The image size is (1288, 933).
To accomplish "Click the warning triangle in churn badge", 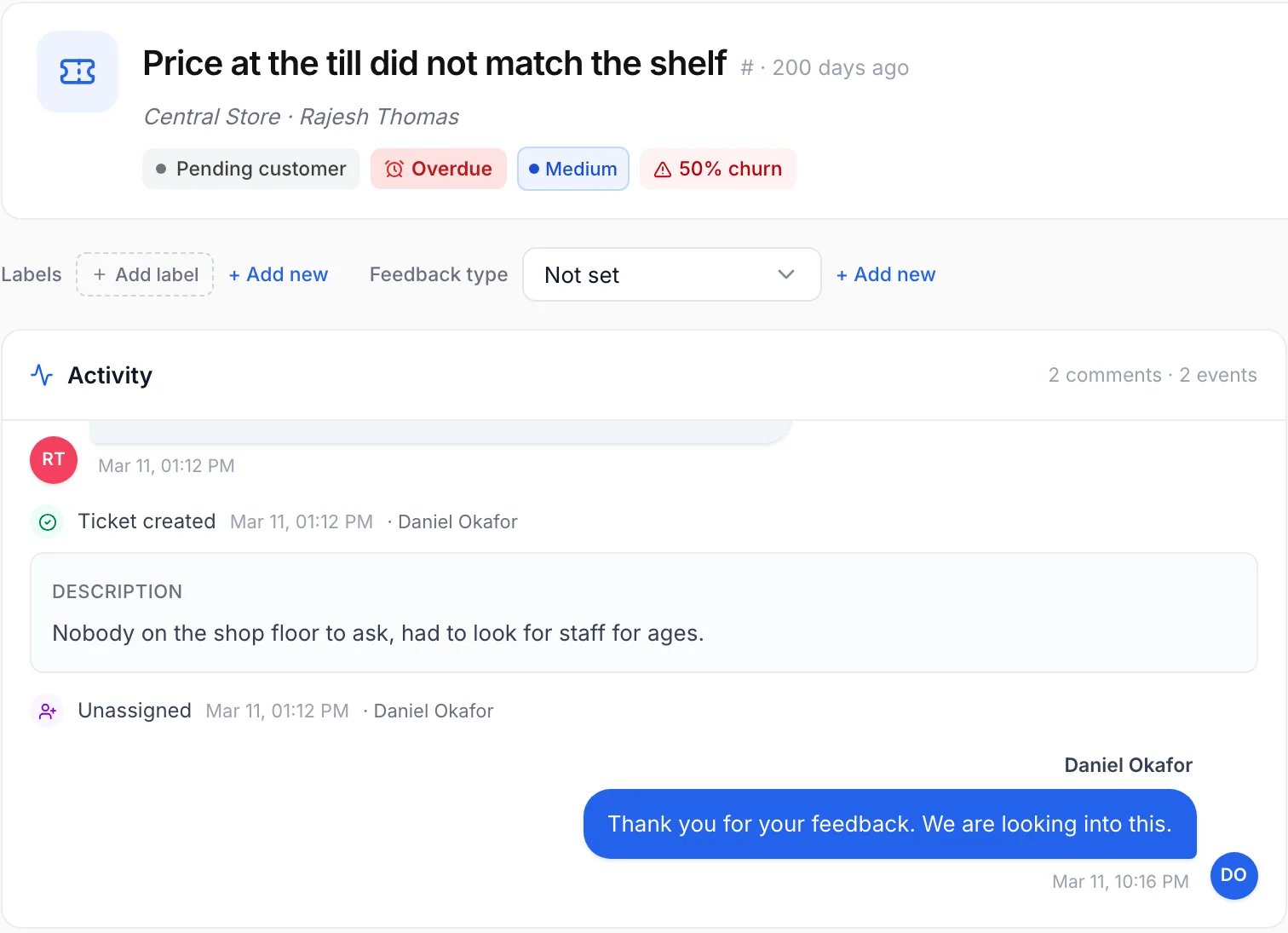I will point(662,170).
